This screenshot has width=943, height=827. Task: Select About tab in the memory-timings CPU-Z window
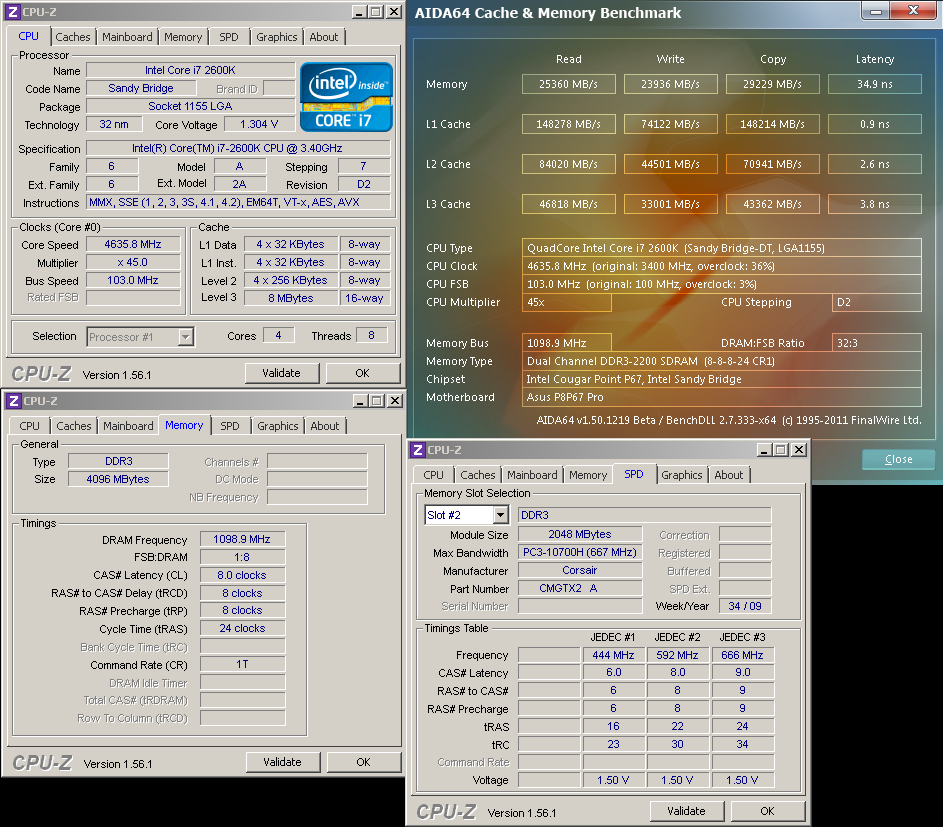[325, 426]
